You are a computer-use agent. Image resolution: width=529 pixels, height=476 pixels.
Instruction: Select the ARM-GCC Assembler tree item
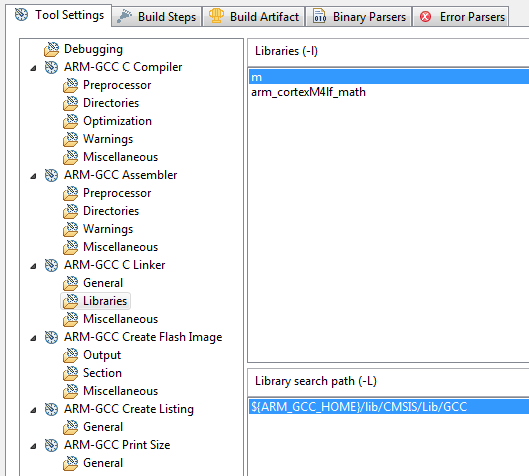click(x=120, y=175)
